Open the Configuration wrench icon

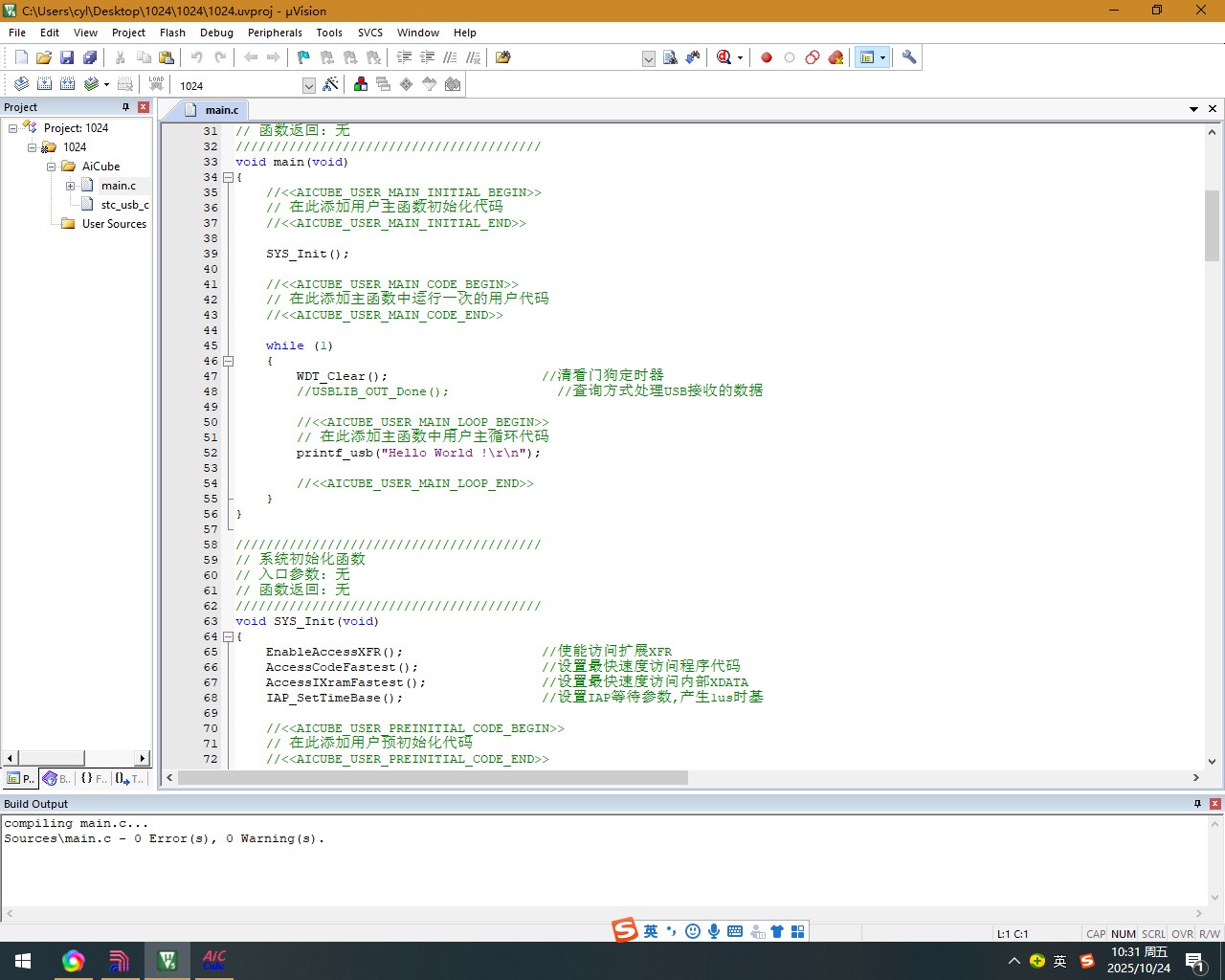(x=909, y=57)
